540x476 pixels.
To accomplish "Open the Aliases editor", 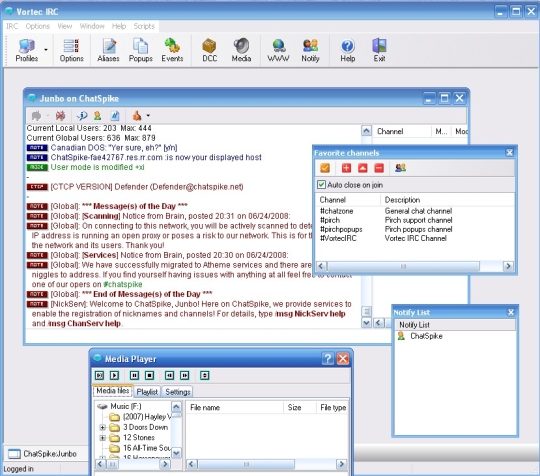I will tap(108, 50).
